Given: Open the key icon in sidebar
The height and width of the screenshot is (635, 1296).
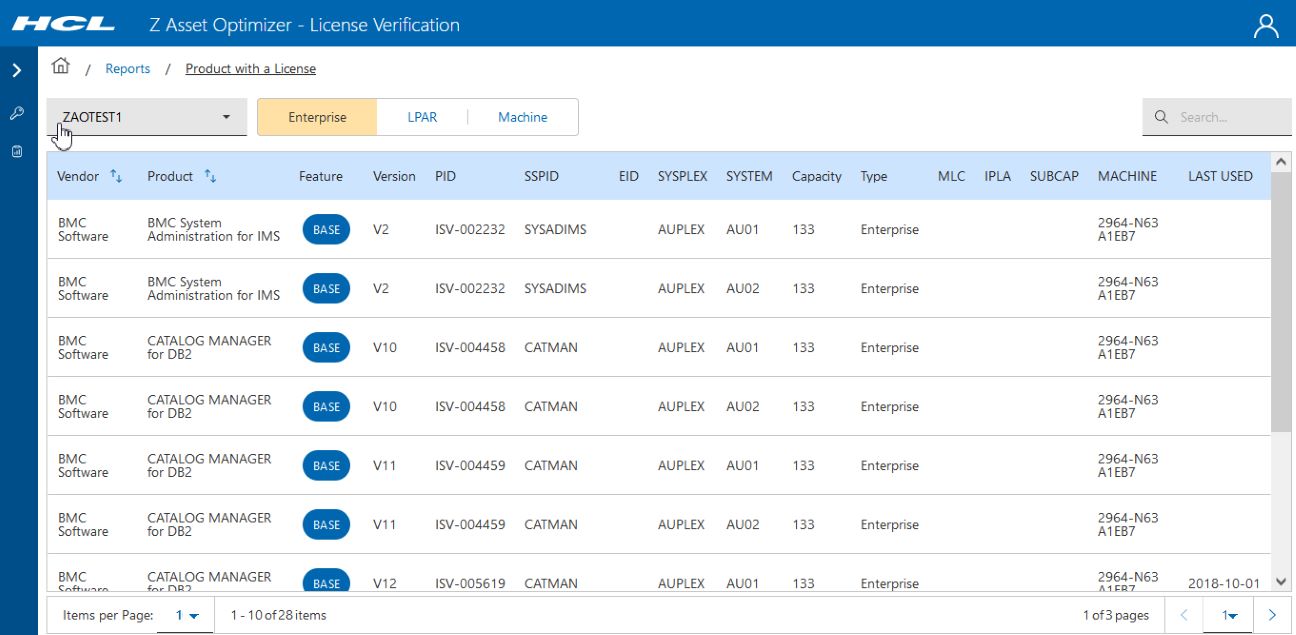Looking at the screenshot, I should (17, 113).
